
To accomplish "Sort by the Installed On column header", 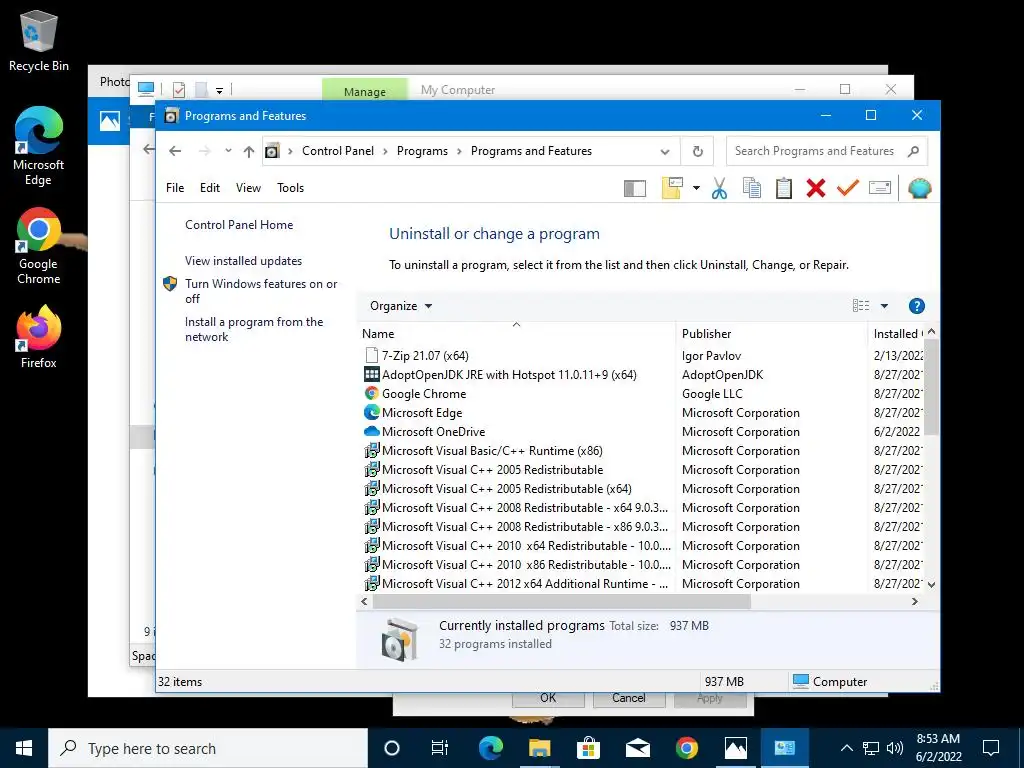I will click(x=897, y=333).
